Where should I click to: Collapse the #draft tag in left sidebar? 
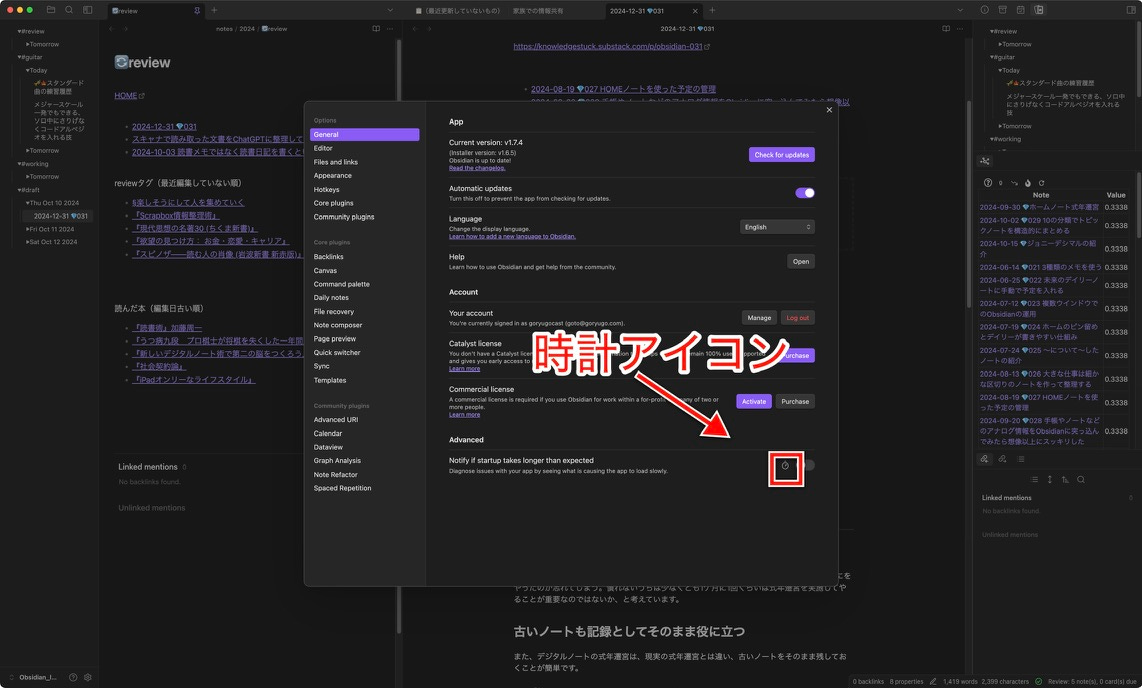(28, 190)
